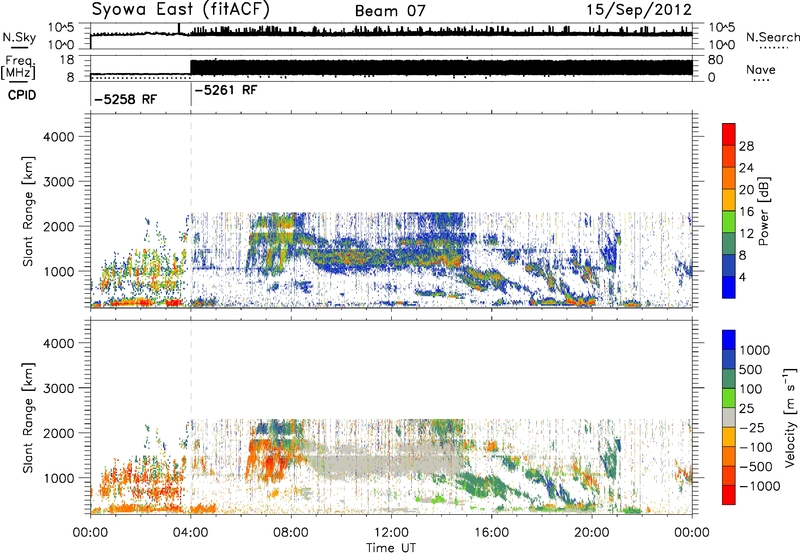Click the 'N.Sky' legend label

(19, 37)
